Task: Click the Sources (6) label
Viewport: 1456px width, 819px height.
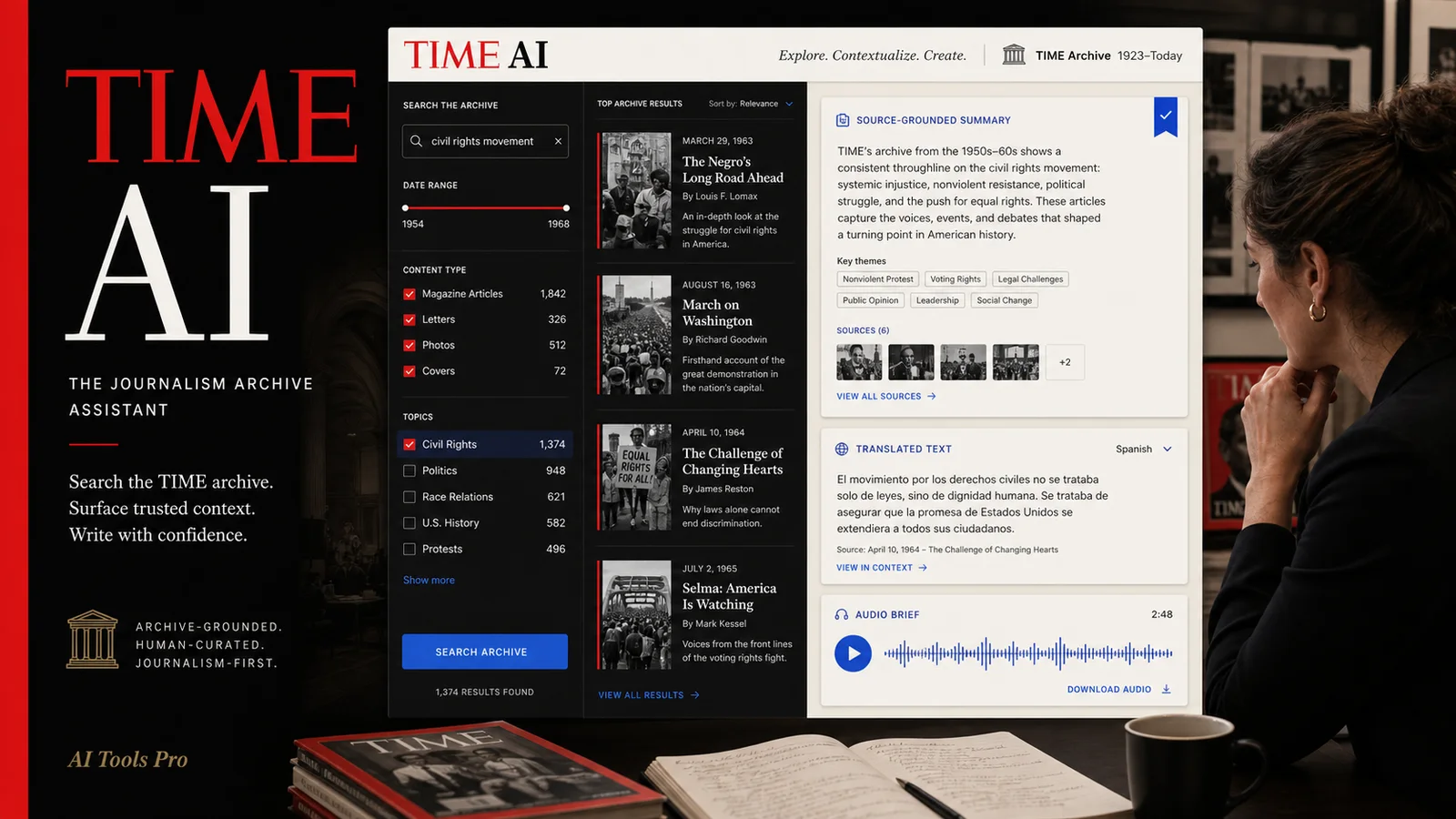Action: click(x=863, y=330)
